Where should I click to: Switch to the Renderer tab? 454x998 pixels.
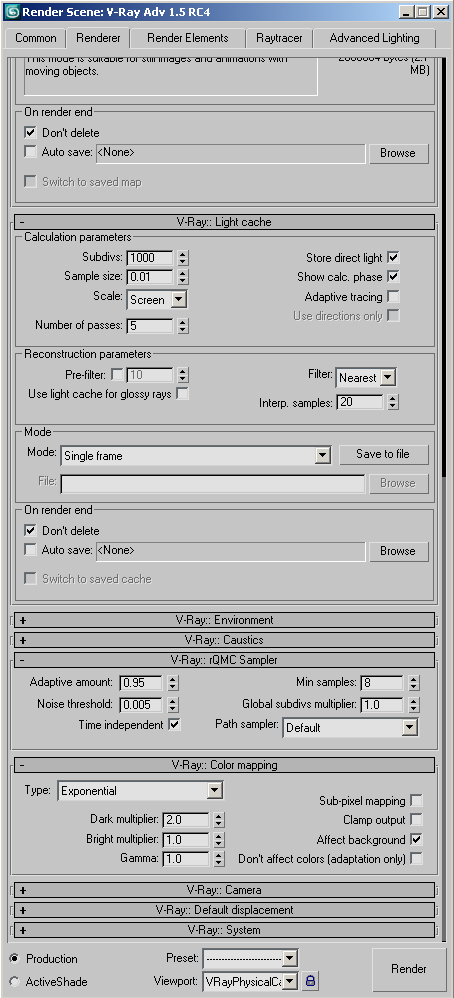point(98,38)
